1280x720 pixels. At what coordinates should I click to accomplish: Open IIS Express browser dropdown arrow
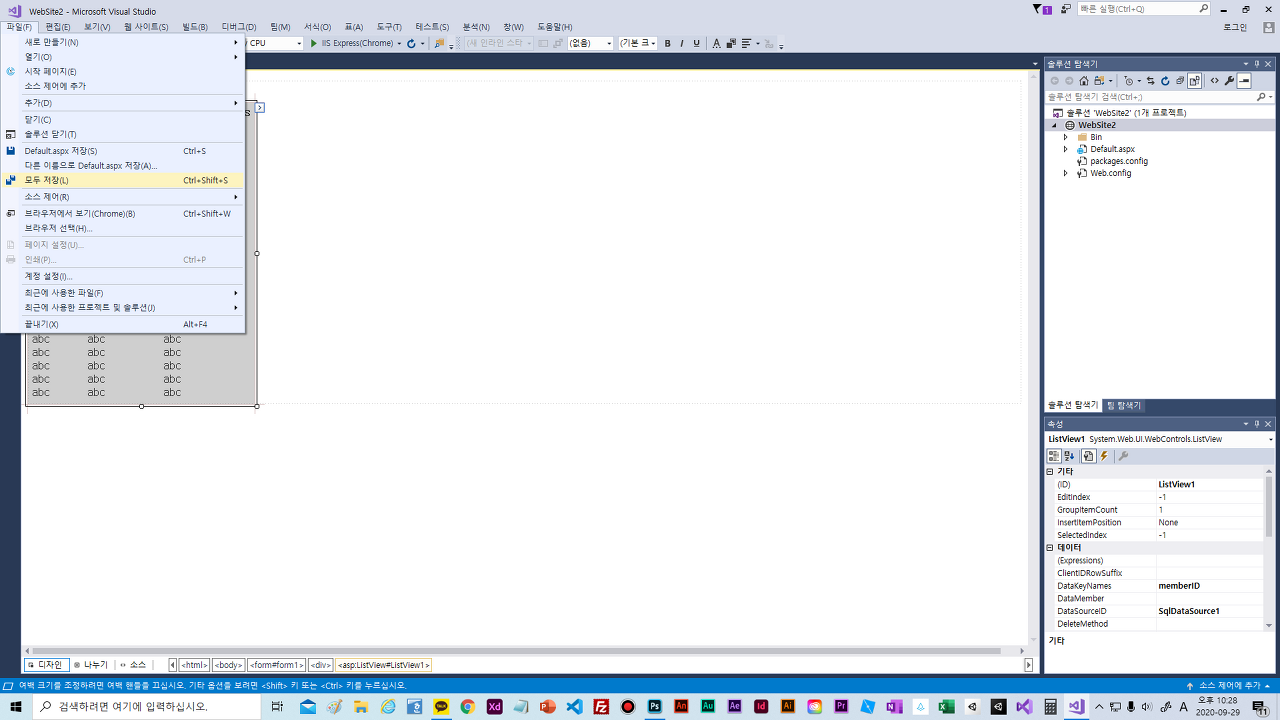click(399, 43)
